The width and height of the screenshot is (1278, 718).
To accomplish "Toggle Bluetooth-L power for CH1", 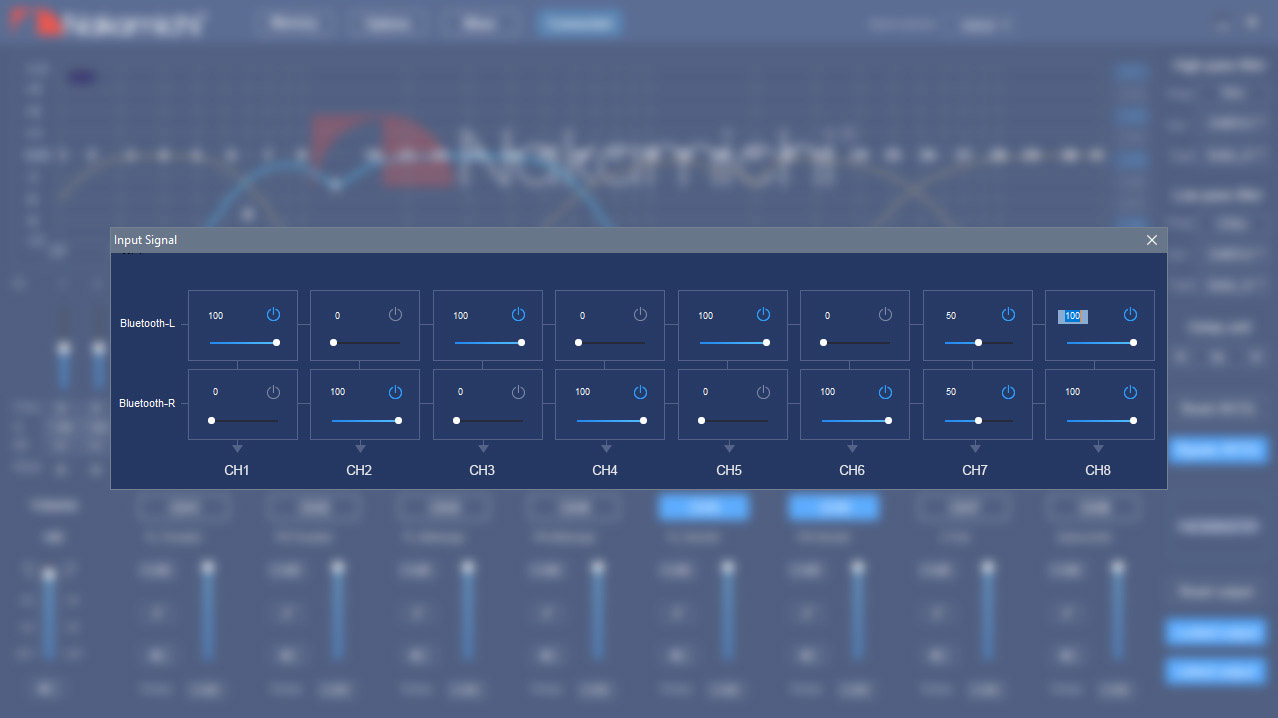I will click(273, 314).
